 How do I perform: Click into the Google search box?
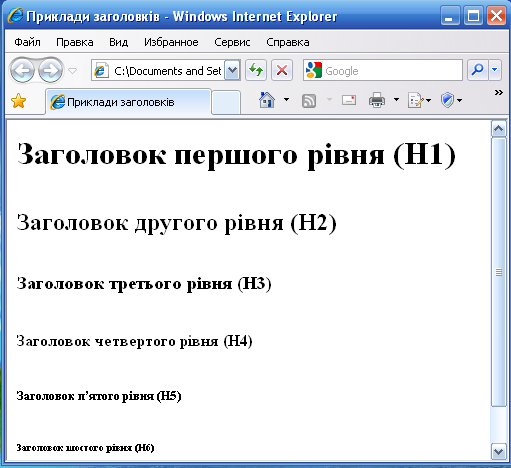click(x=383, y=70)
